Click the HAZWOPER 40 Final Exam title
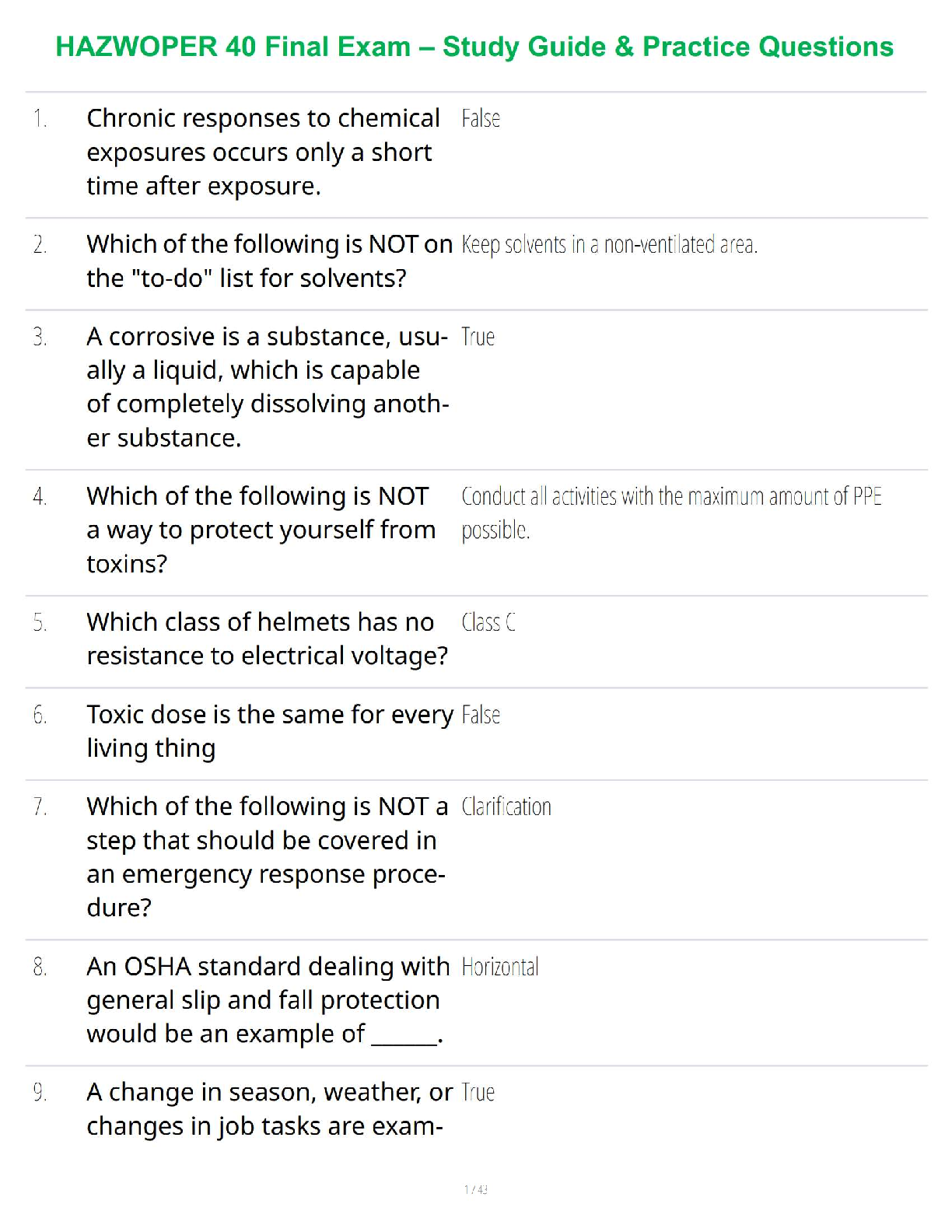Screen dimensions: 952x1232 coord(474,47)
